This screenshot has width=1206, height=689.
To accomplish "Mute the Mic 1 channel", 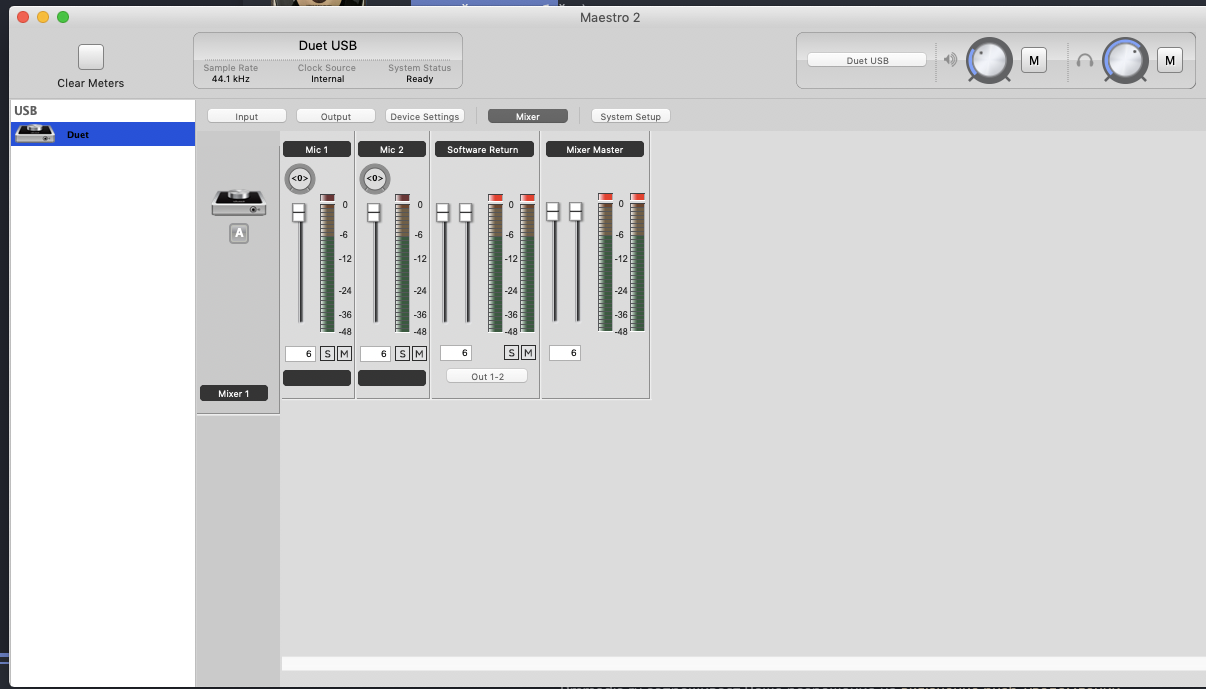I will [344, 353].
